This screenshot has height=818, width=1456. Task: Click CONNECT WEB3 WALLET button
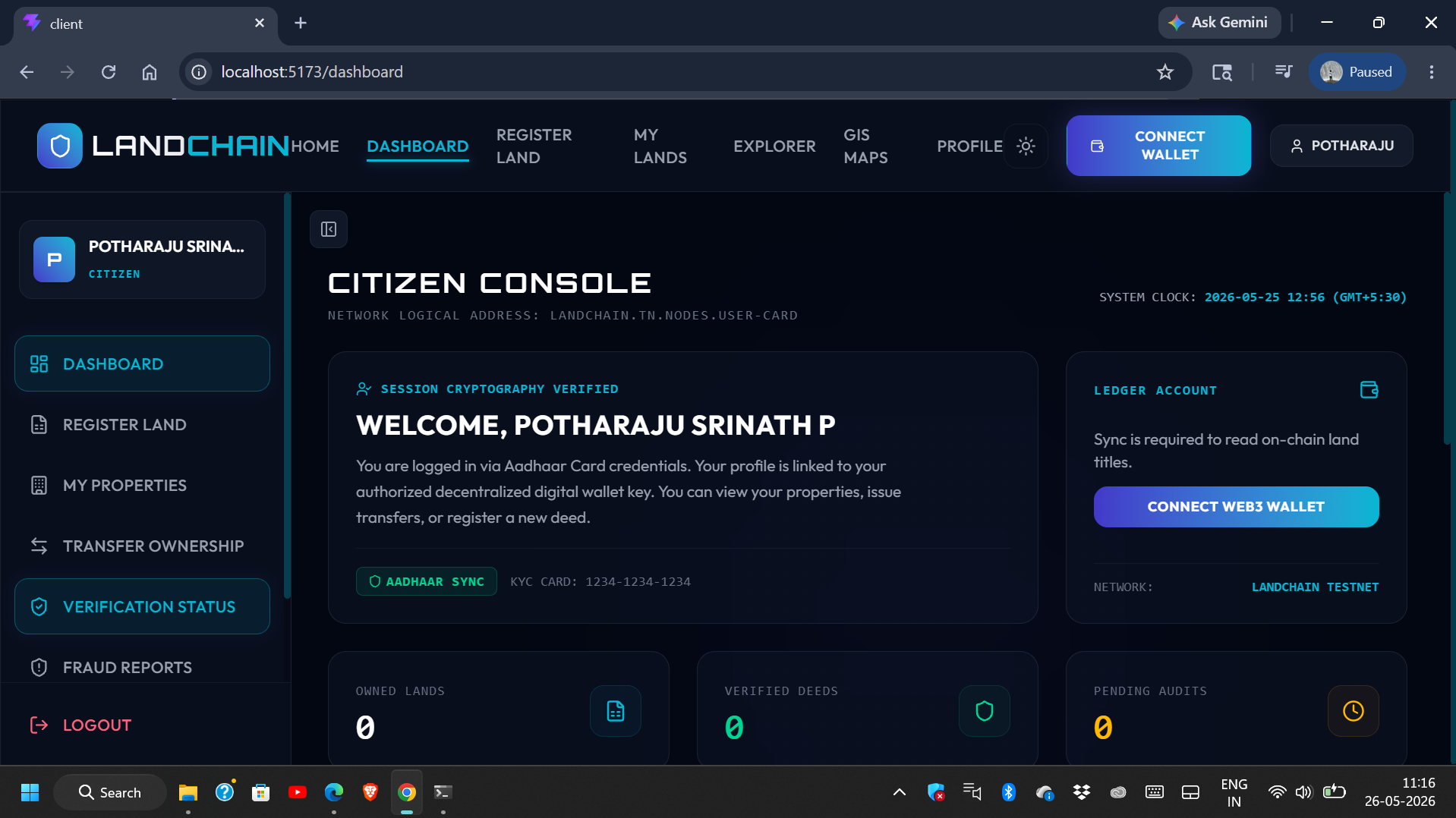coord(1236,507)
